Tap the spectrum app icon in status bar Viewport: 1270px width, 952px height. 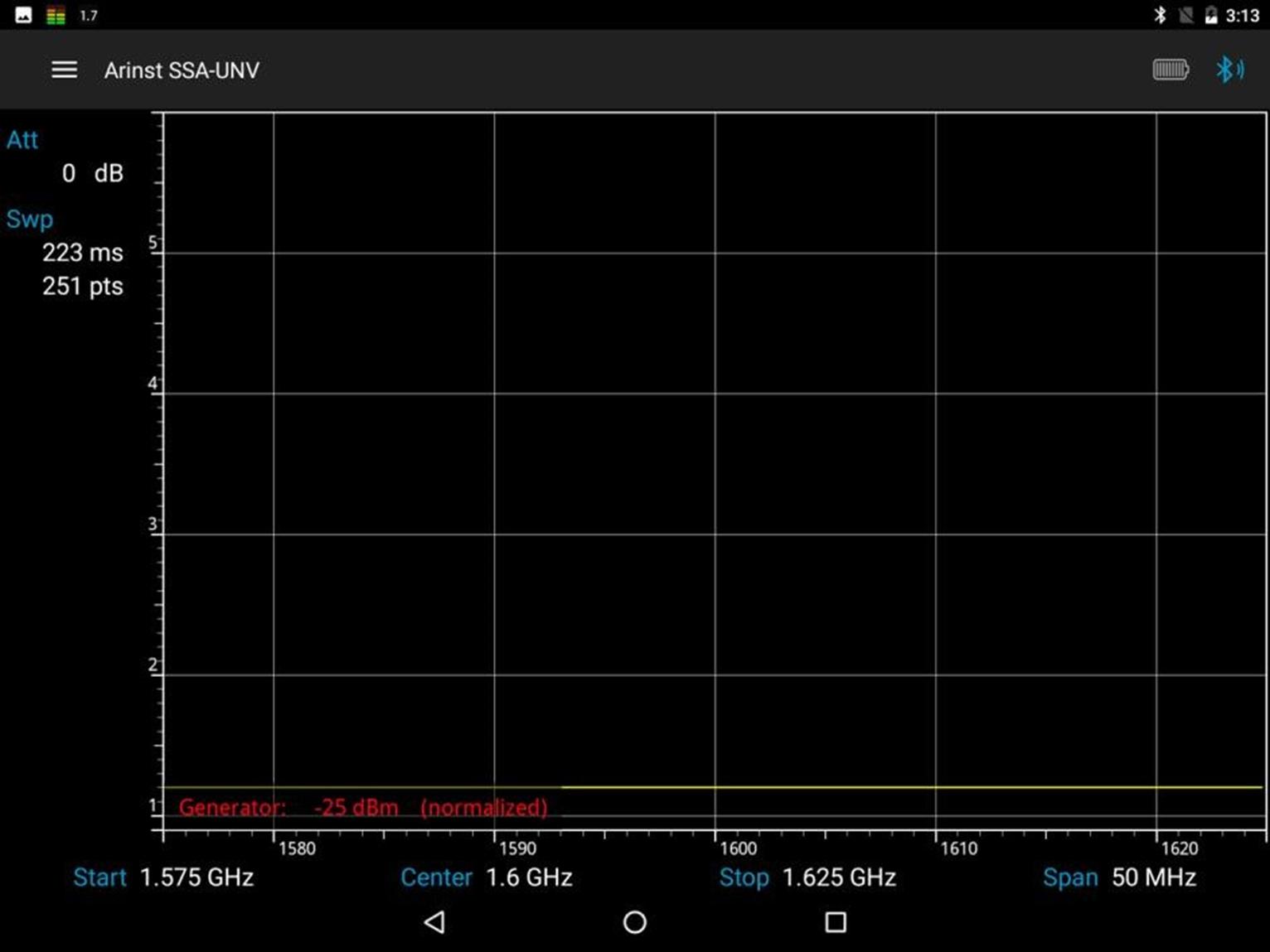pos(56,15)
